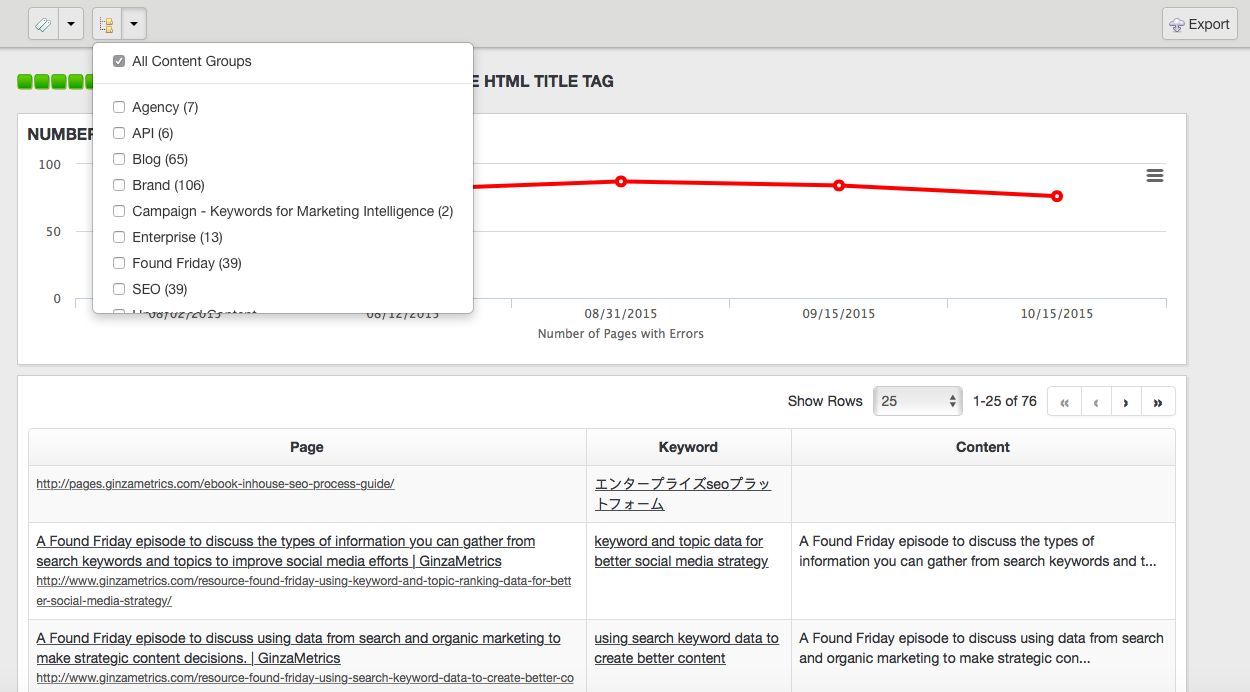Sort by the Page column header

(x=307, y=447)
